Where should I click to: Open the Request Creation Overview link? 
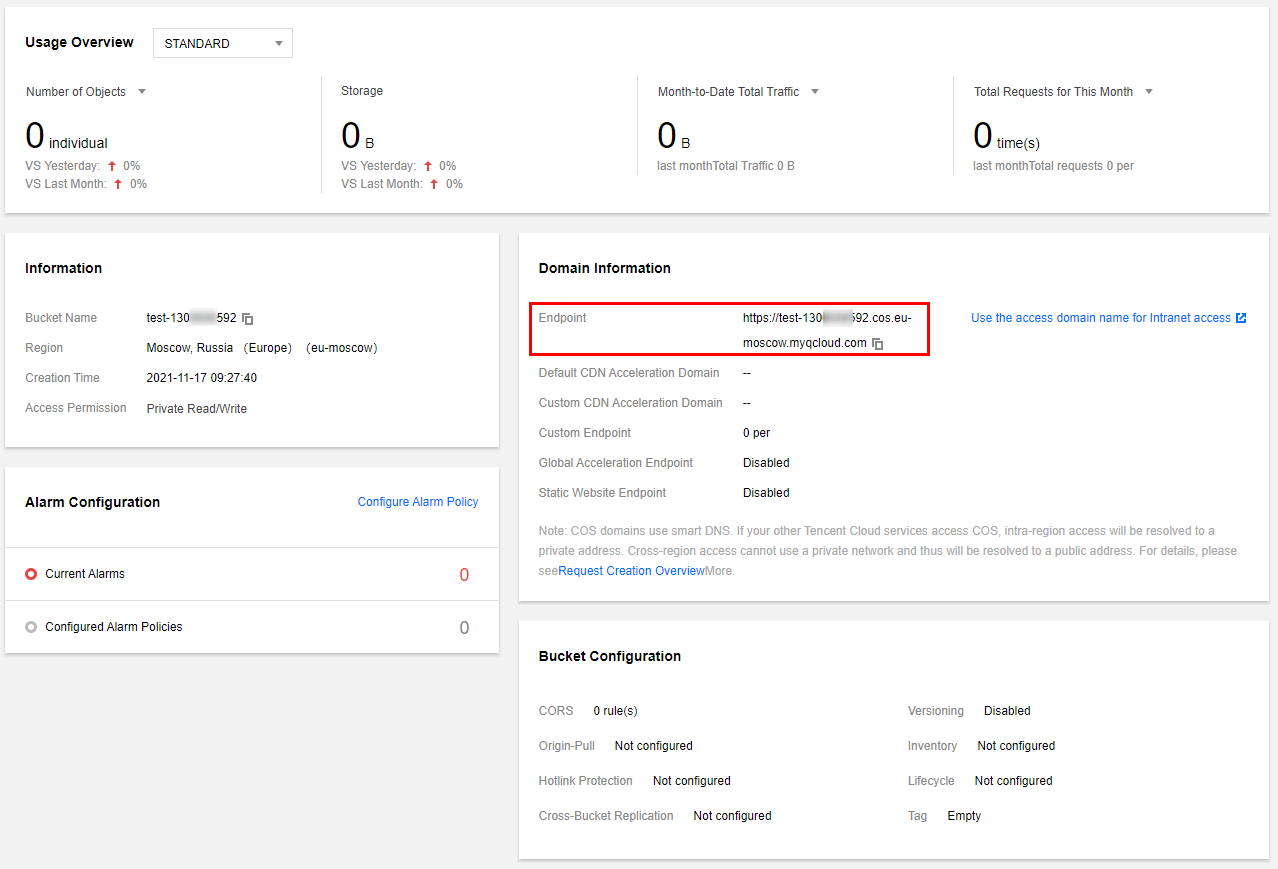[631, 571]
